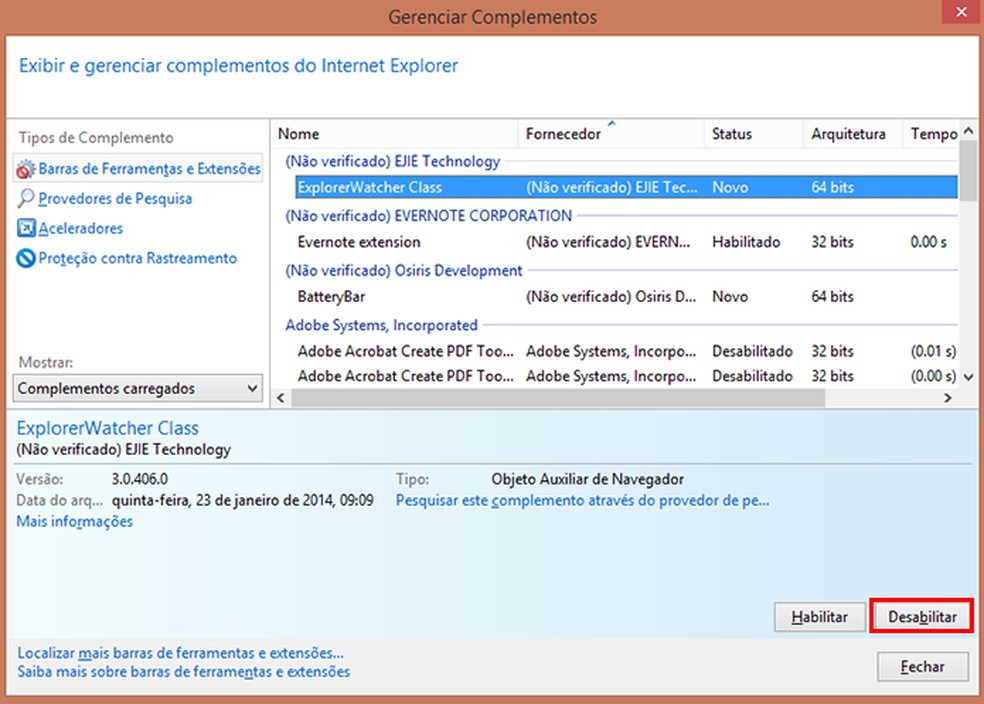Switch to Aceleradores category
The height and width of the screenshot is (704, 984).
tap(80, 228)
